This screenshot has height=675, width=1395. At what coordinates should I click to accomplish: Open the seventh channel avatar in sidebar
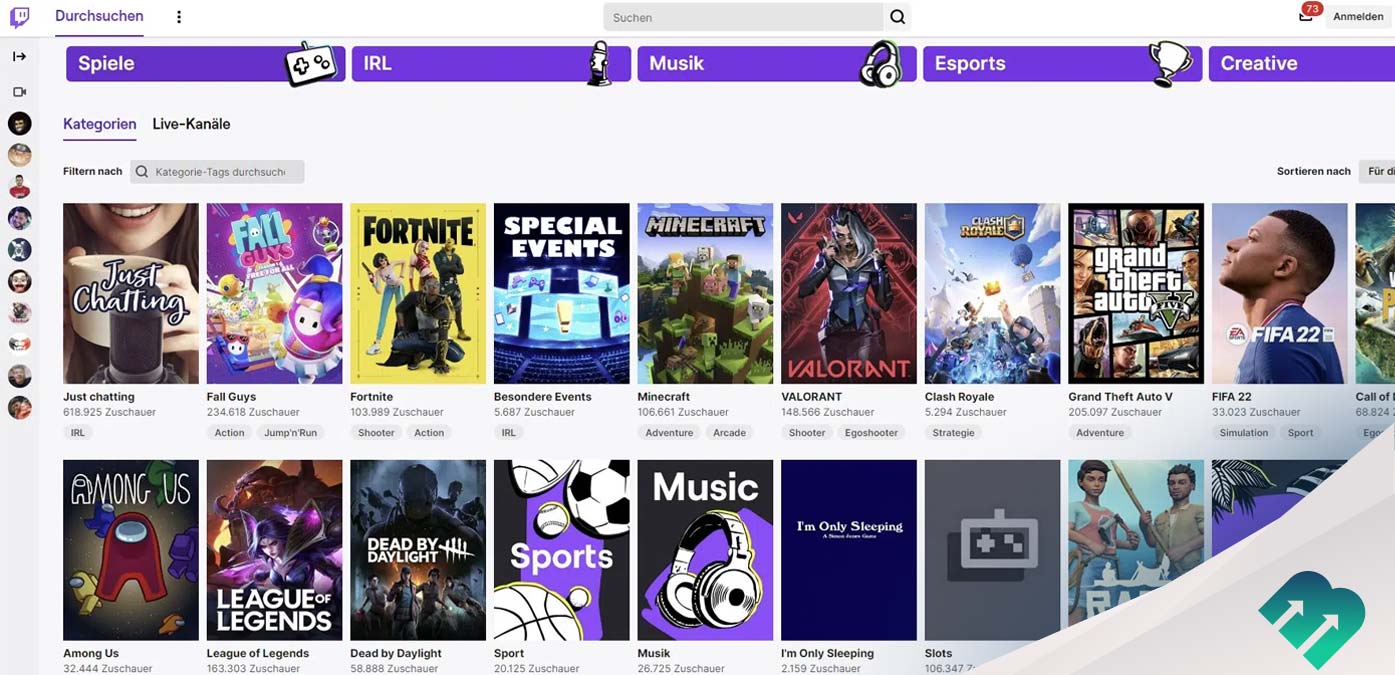pyautogui.click(x=20, y=313)
